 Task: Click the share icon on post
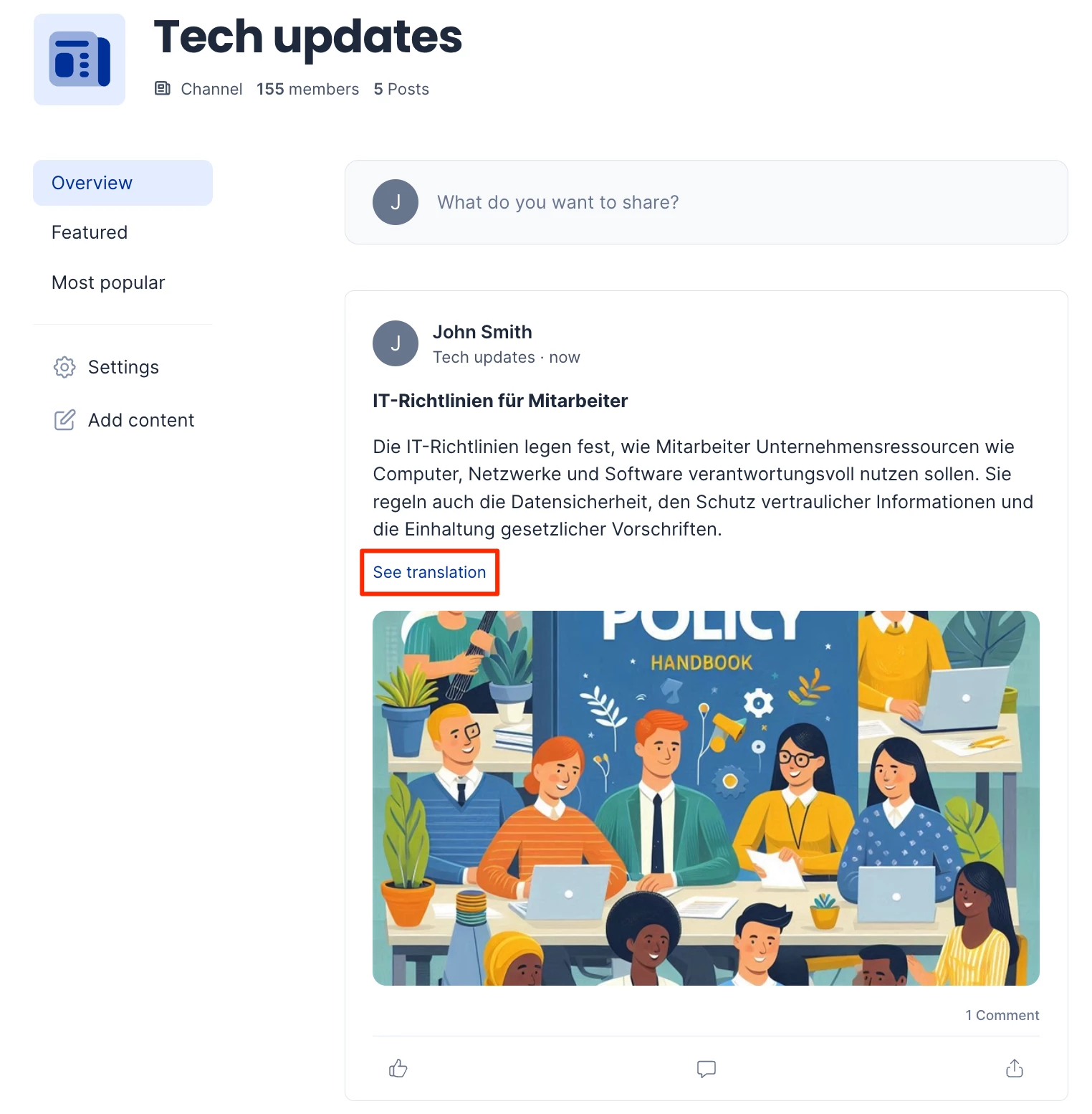[x=1014, y=1068]
